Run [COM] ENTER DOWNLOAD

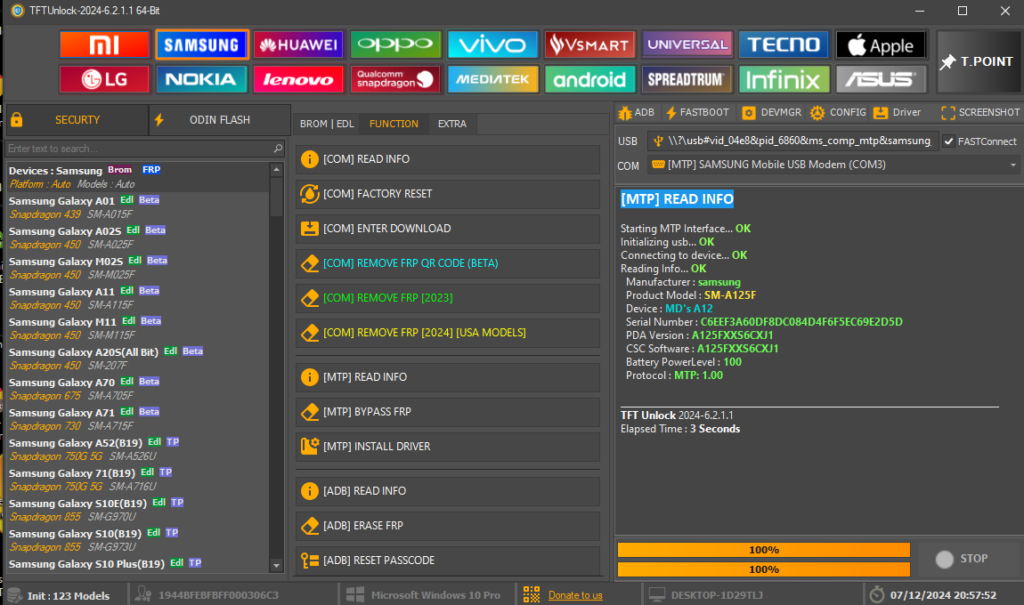(447, 228)
